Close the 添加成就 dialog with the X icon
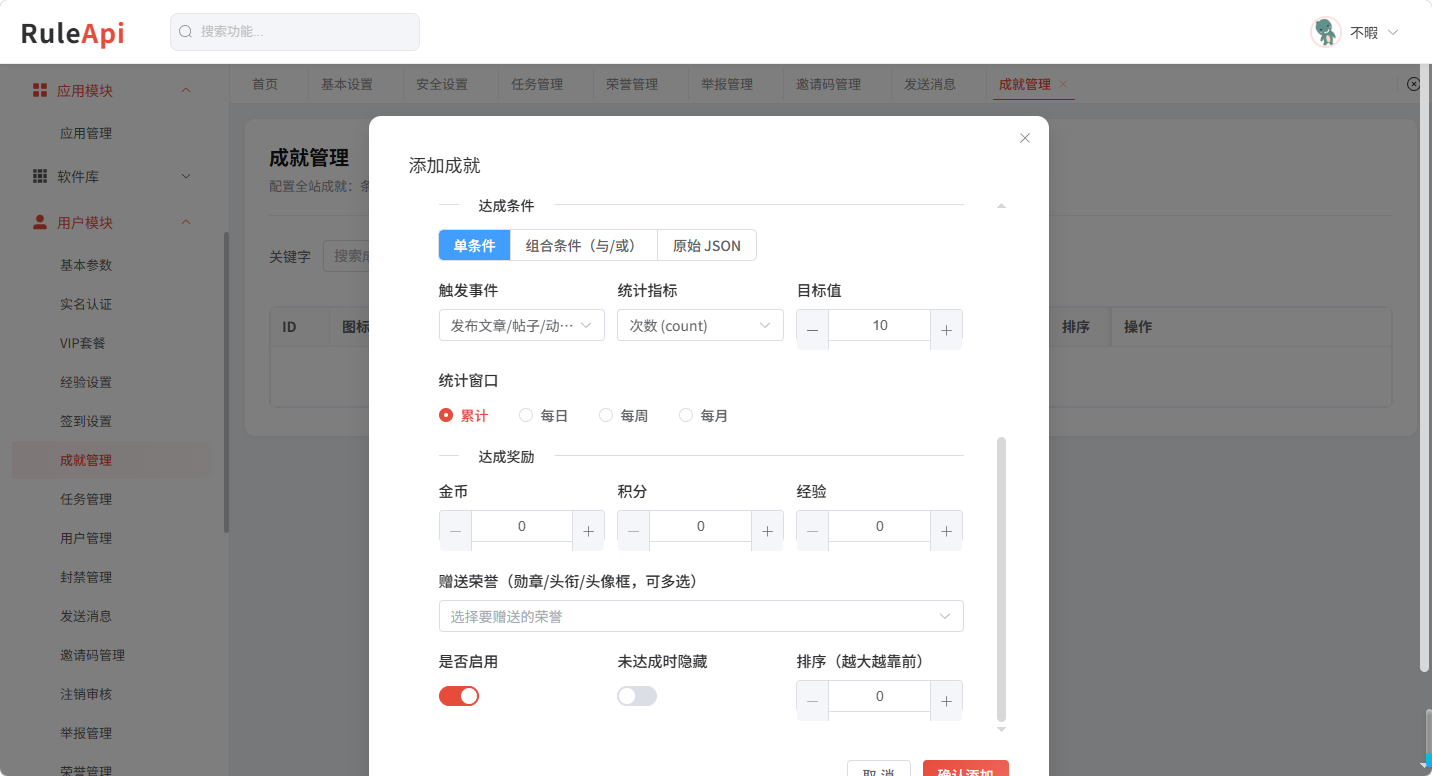The height and width of the screenshot is (776, 1432). coord(1024,138)
